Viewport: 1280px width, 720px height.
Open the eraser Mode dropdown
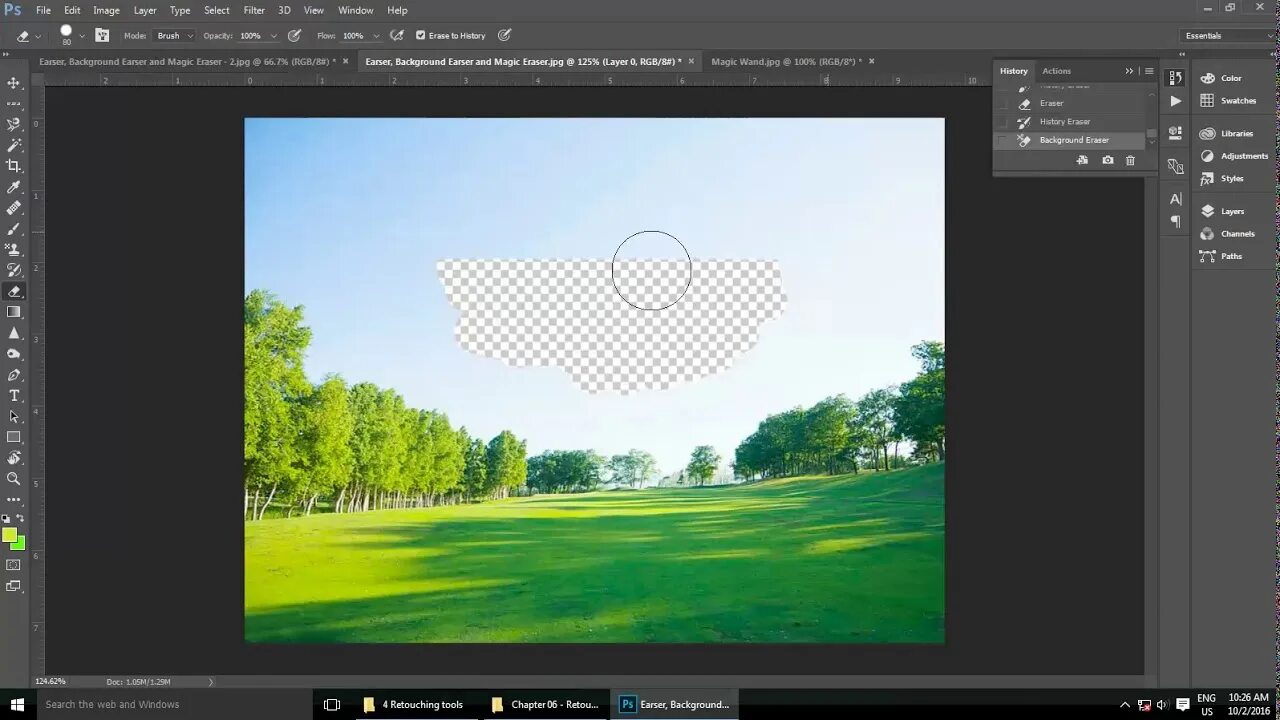point(175,35)
